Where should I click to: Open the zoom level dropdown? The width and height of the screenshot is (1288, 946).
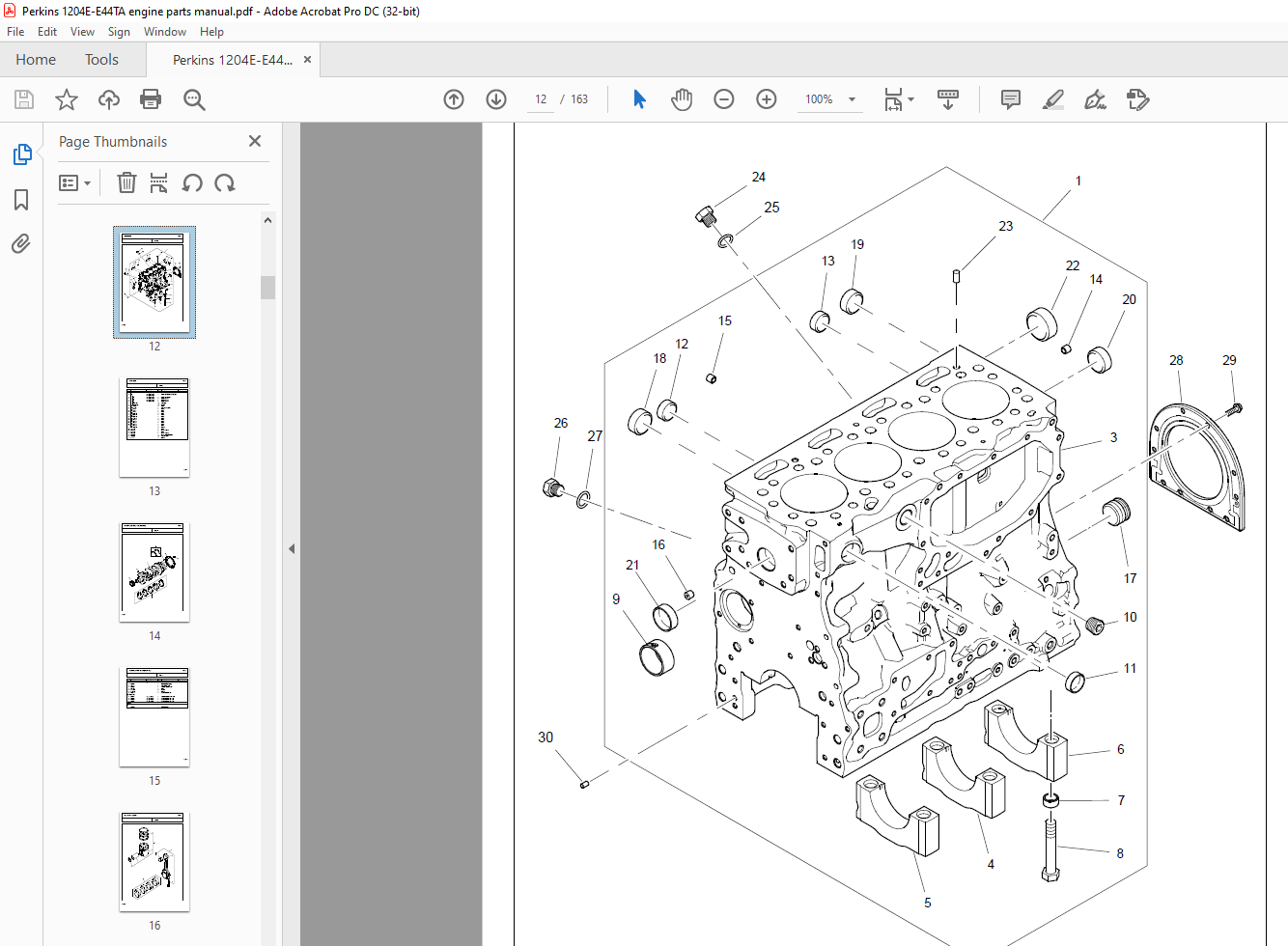(852, 99)
